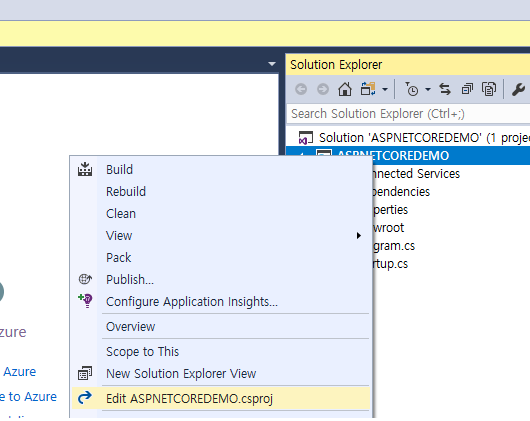Click the Publish globe icon
530x421 pixels.
tap(85, 279)
